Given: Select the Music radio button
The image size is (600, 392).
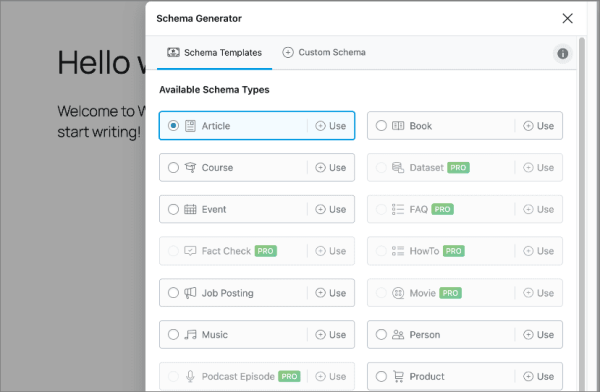Looking at the screenshot, I should coord(173,335).
